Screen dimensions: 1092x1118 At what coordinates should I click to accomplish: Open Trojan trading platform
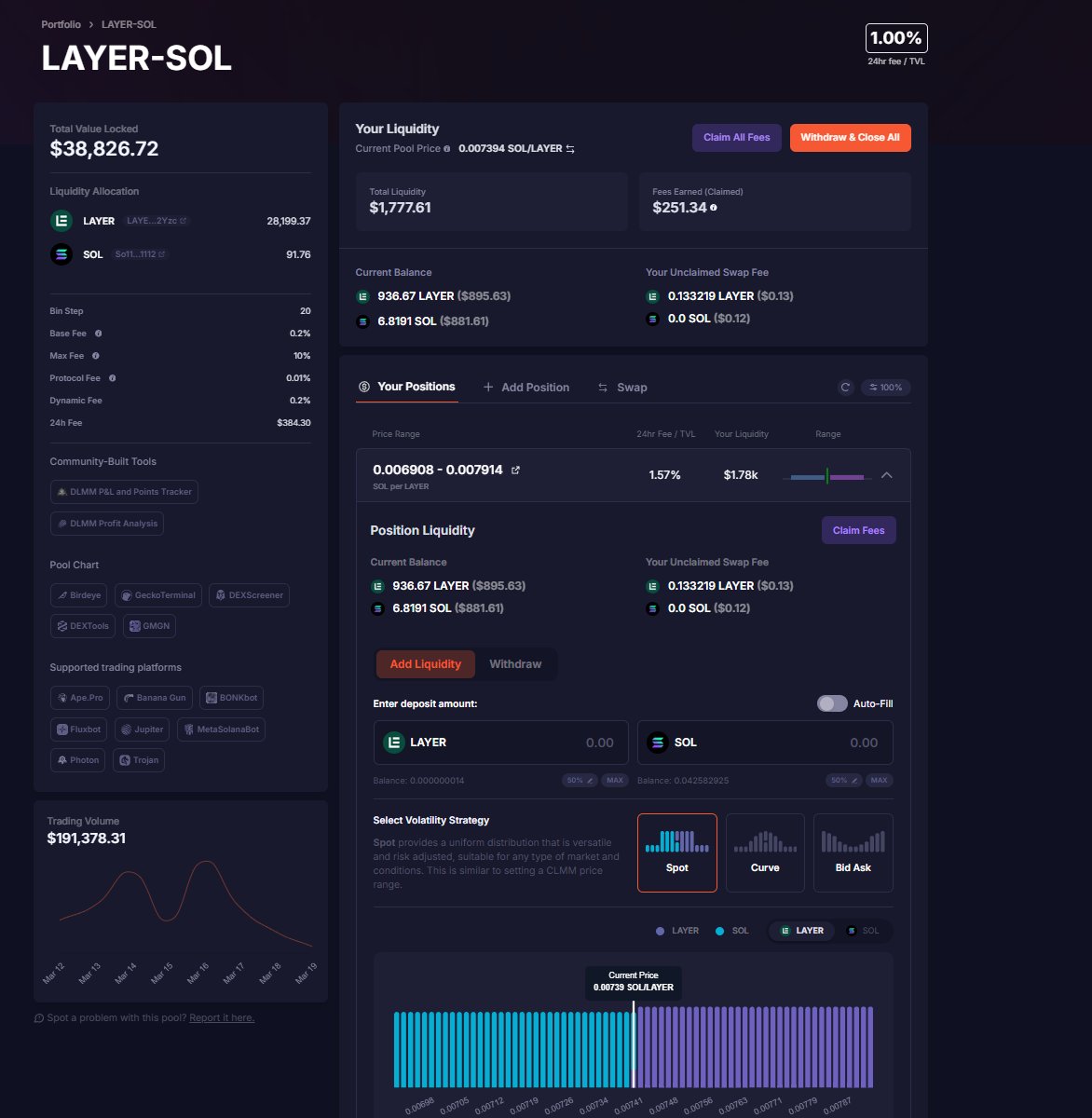[139, 760]
